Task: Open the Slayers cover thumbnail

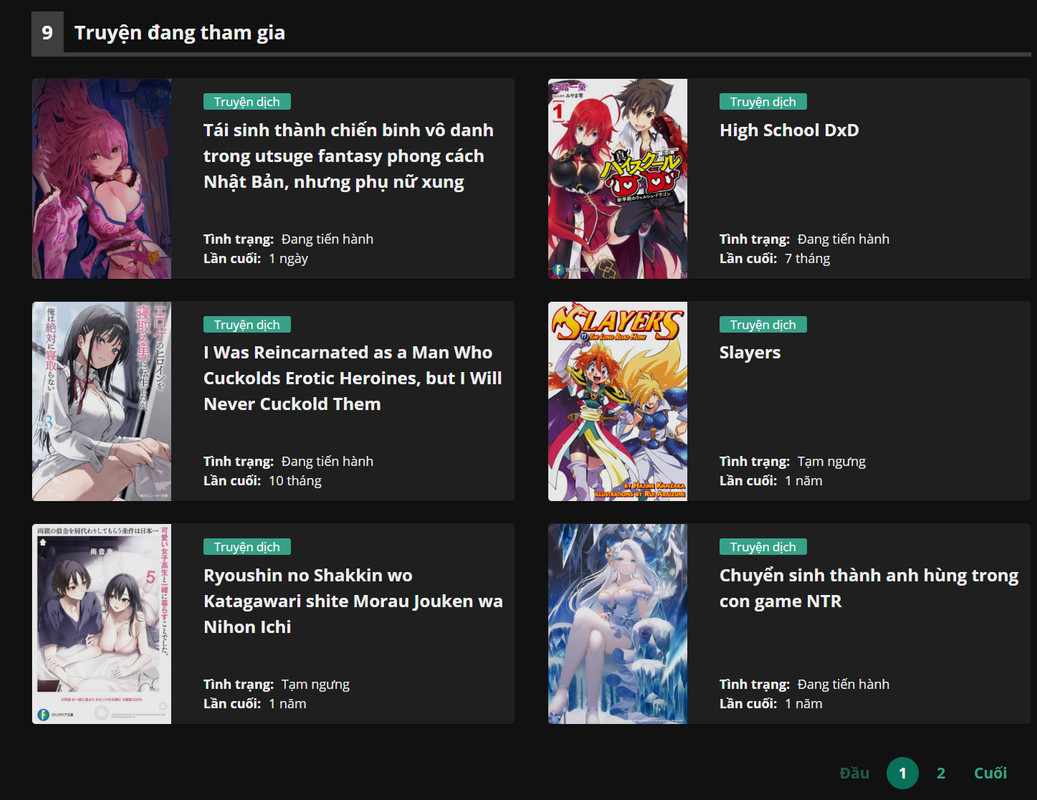Action: tap(617, 401)
